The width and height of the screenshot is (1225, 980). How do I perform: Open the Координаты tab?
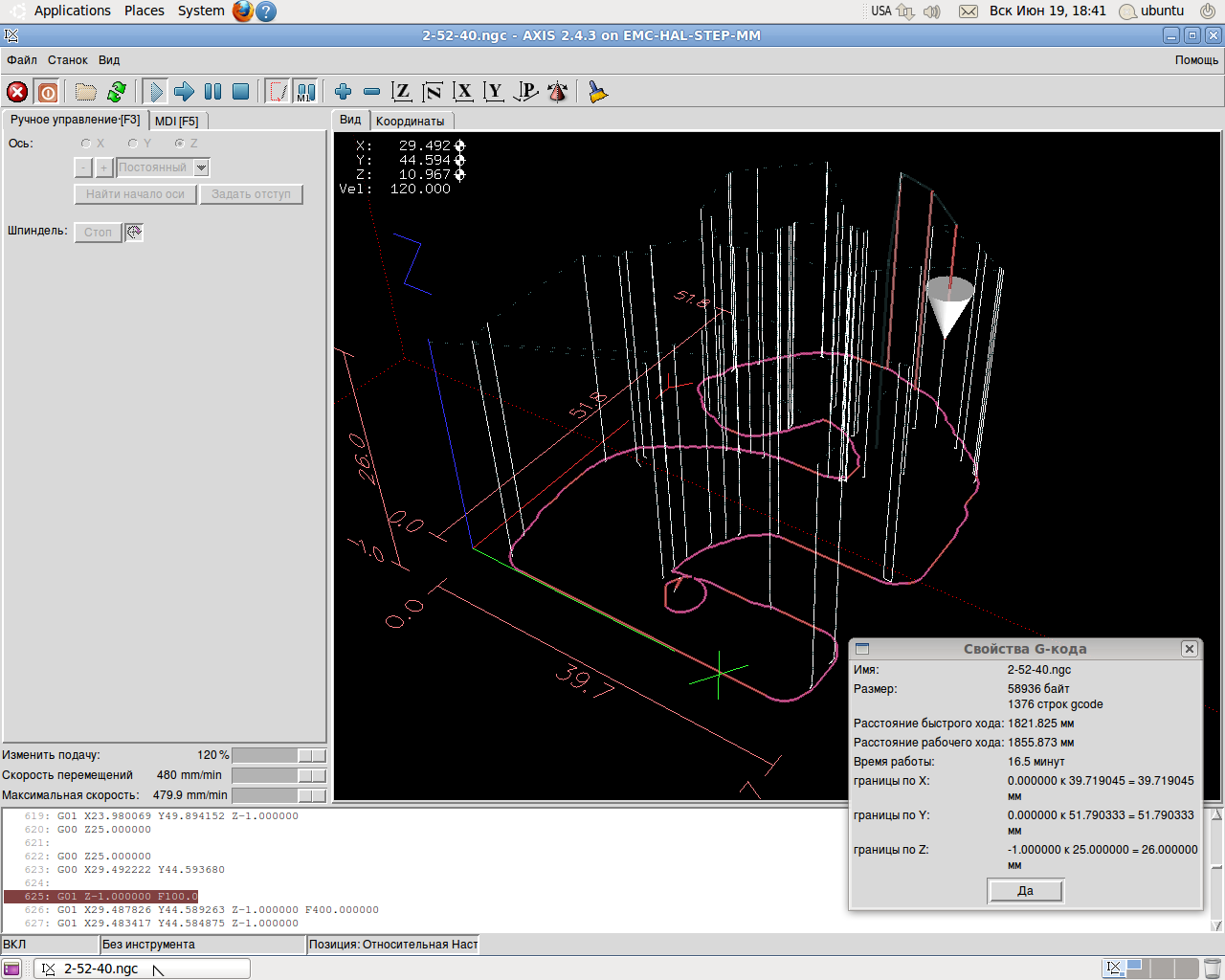tap(410, 122)
